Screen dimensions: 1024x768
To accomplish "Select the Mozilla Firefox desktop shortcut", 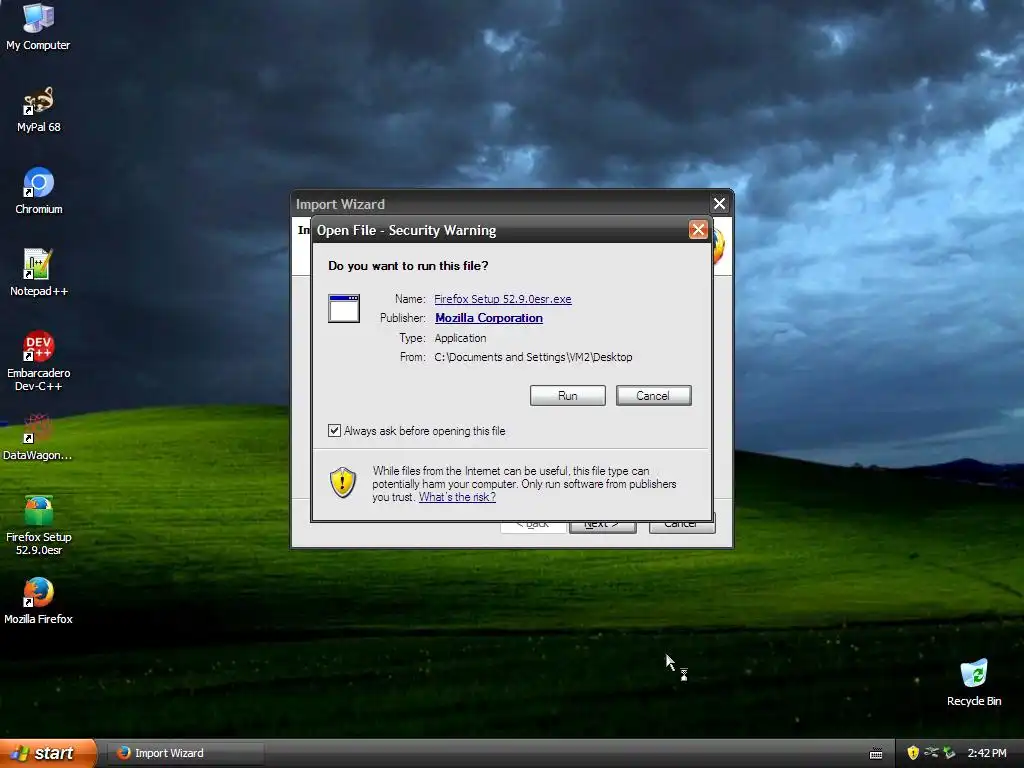I will pos(38,601).
